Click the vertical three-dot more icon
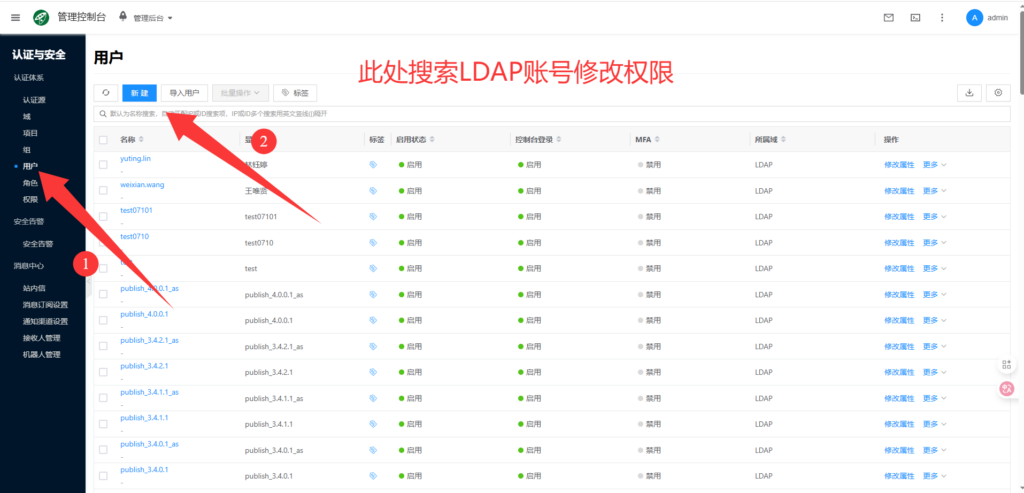Viewport: 1024px width, 493px height. [x=942, y=18]
